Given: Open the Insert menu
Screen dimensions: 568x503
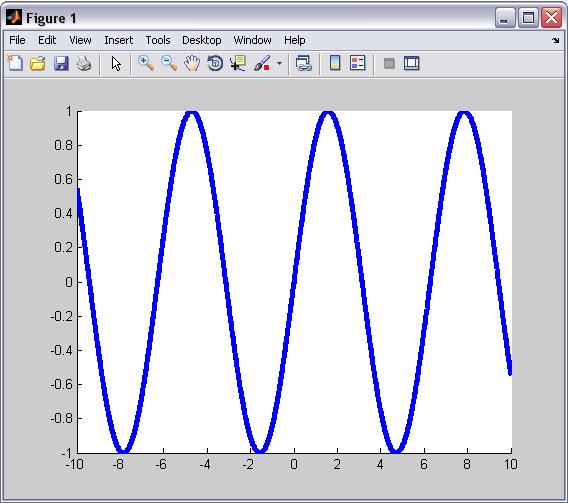Looking at the screenshot, I should [x=118, y=40].
